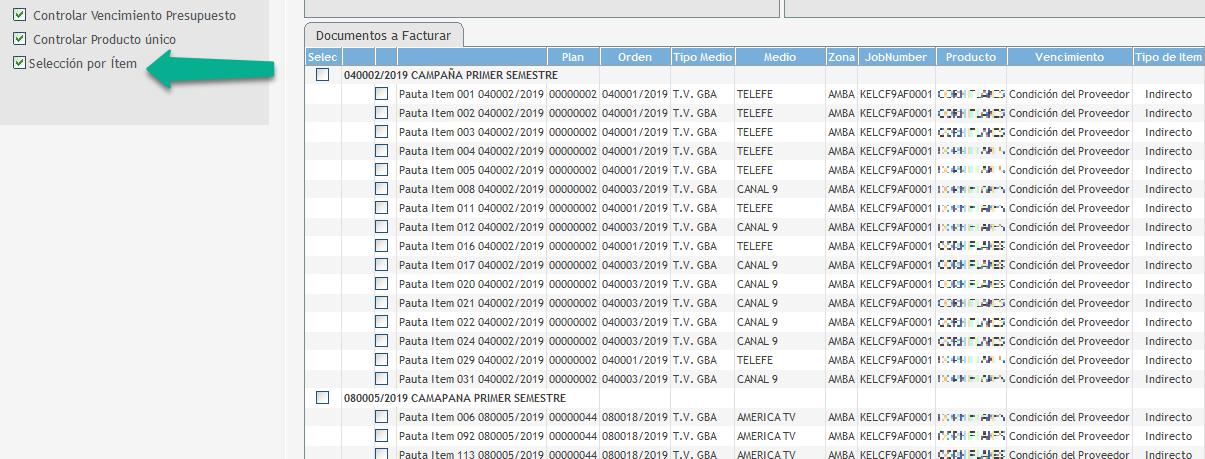Check the box for Pauta Item 092
The image size is (1205, 459).
tap(381, 436)
